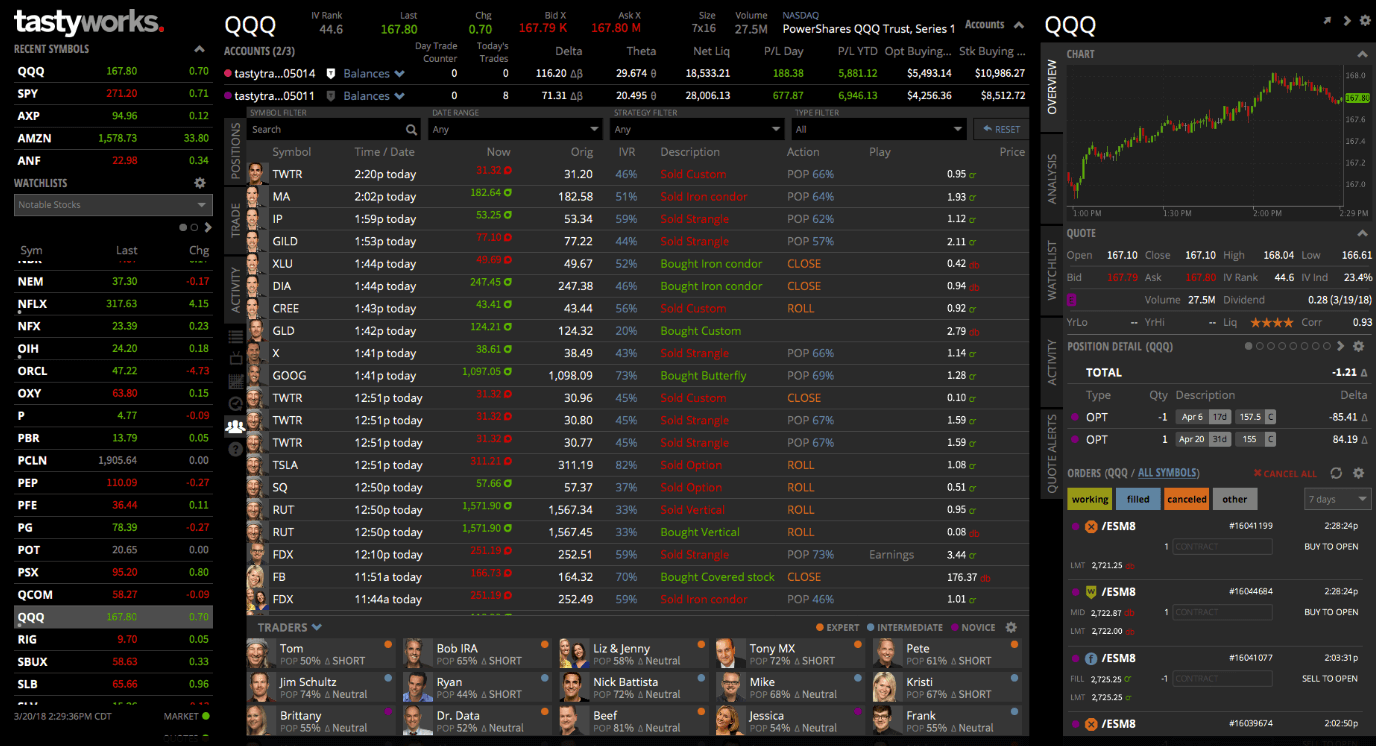Screen dimensions: 1376x746
Task: Click shield icon of account ending 05014
Action: point(330,73)
